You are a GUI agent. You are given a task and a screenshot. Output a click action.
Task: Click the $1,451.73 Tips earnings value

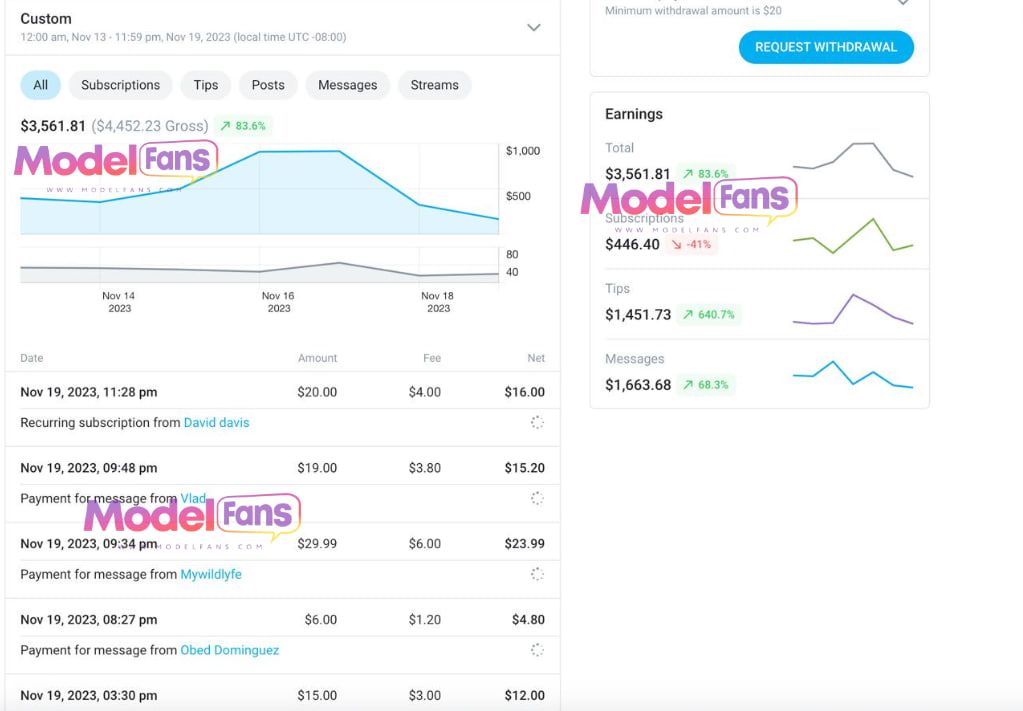638,314
